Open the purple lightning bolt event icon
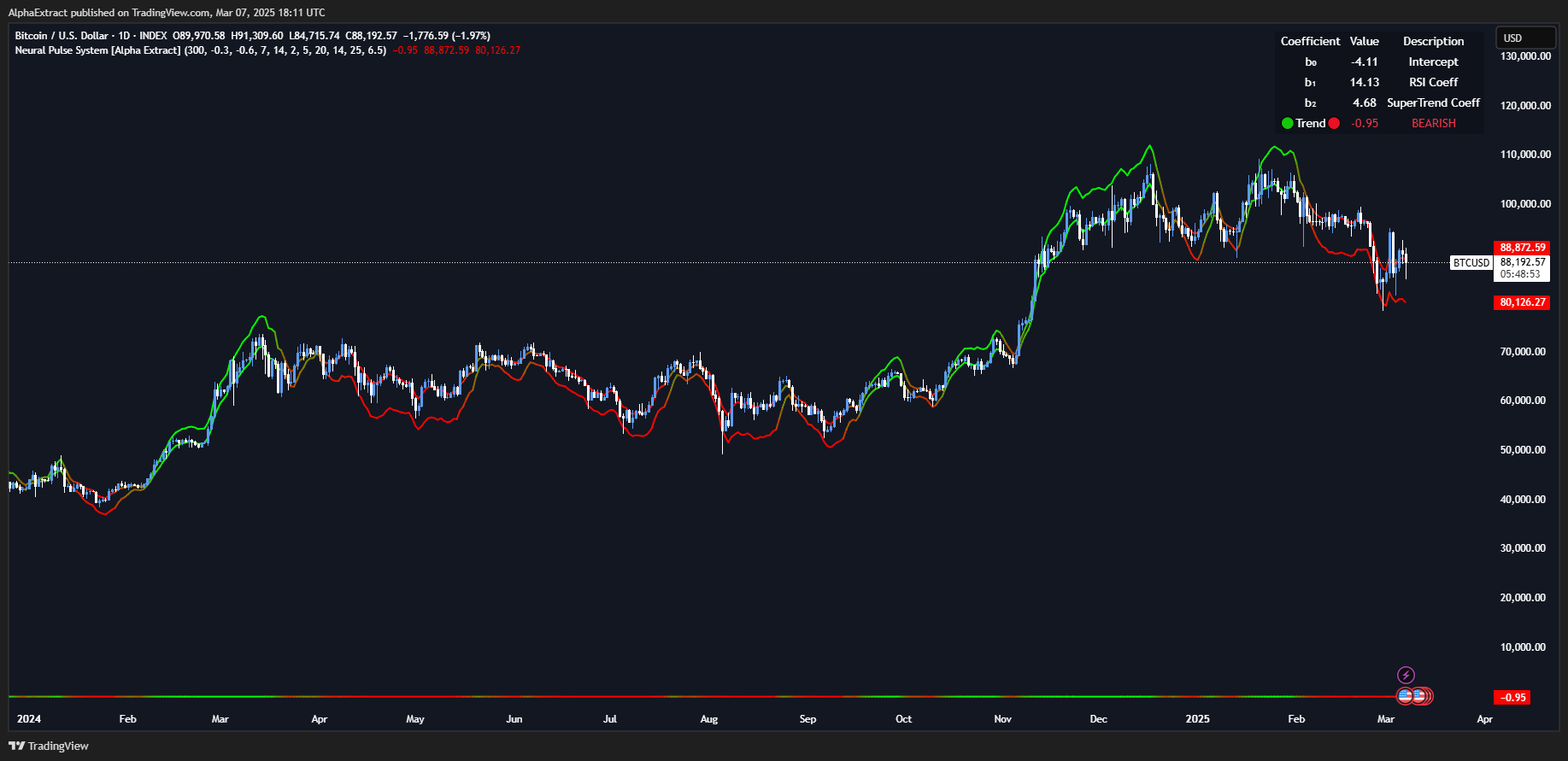Screen dimensions: 1568x761 (1406, 676)
